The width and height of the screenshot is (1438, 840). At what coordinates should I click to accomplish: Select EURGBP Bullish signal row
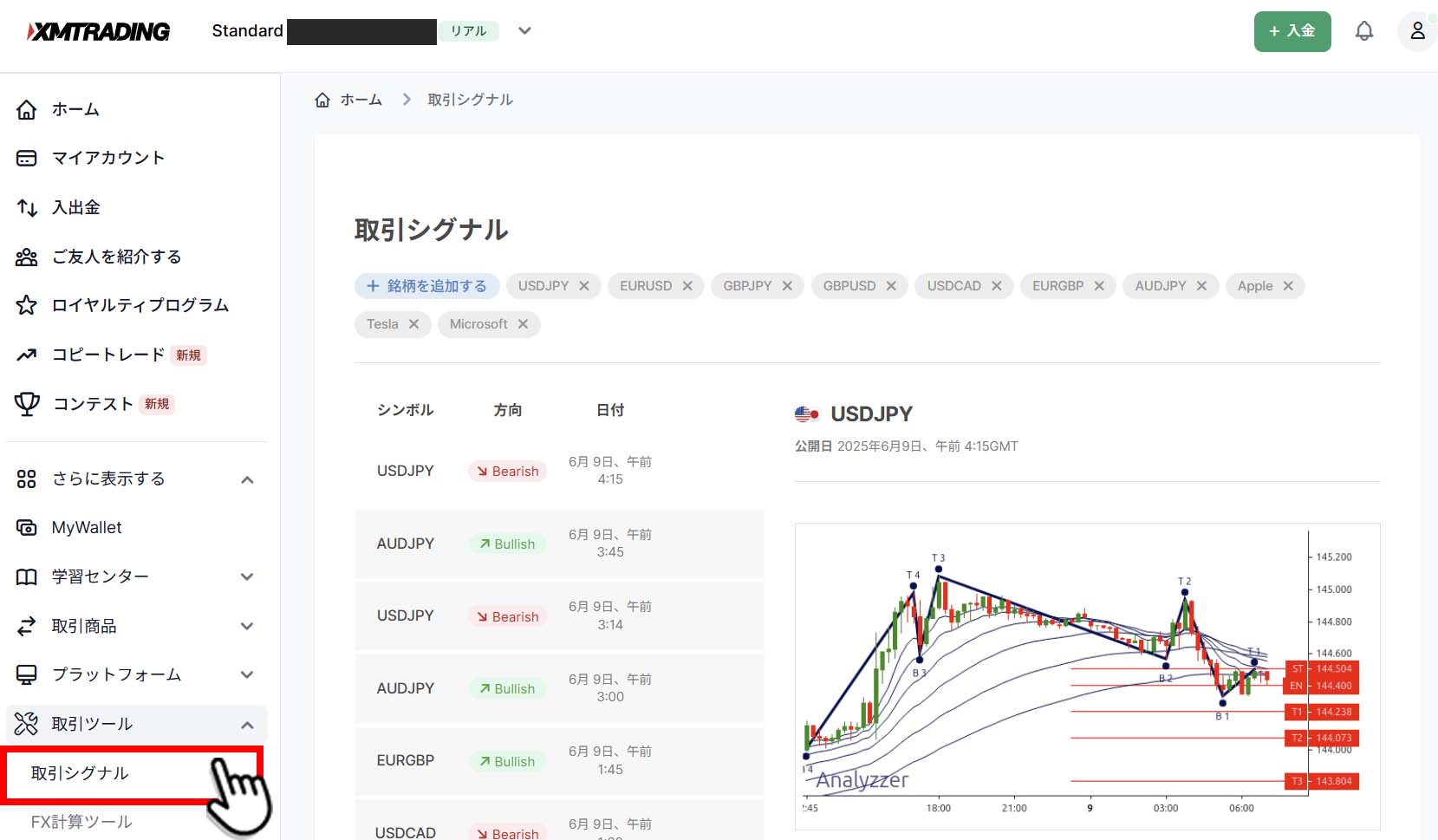pyautogui.click(x=559, y=760)
